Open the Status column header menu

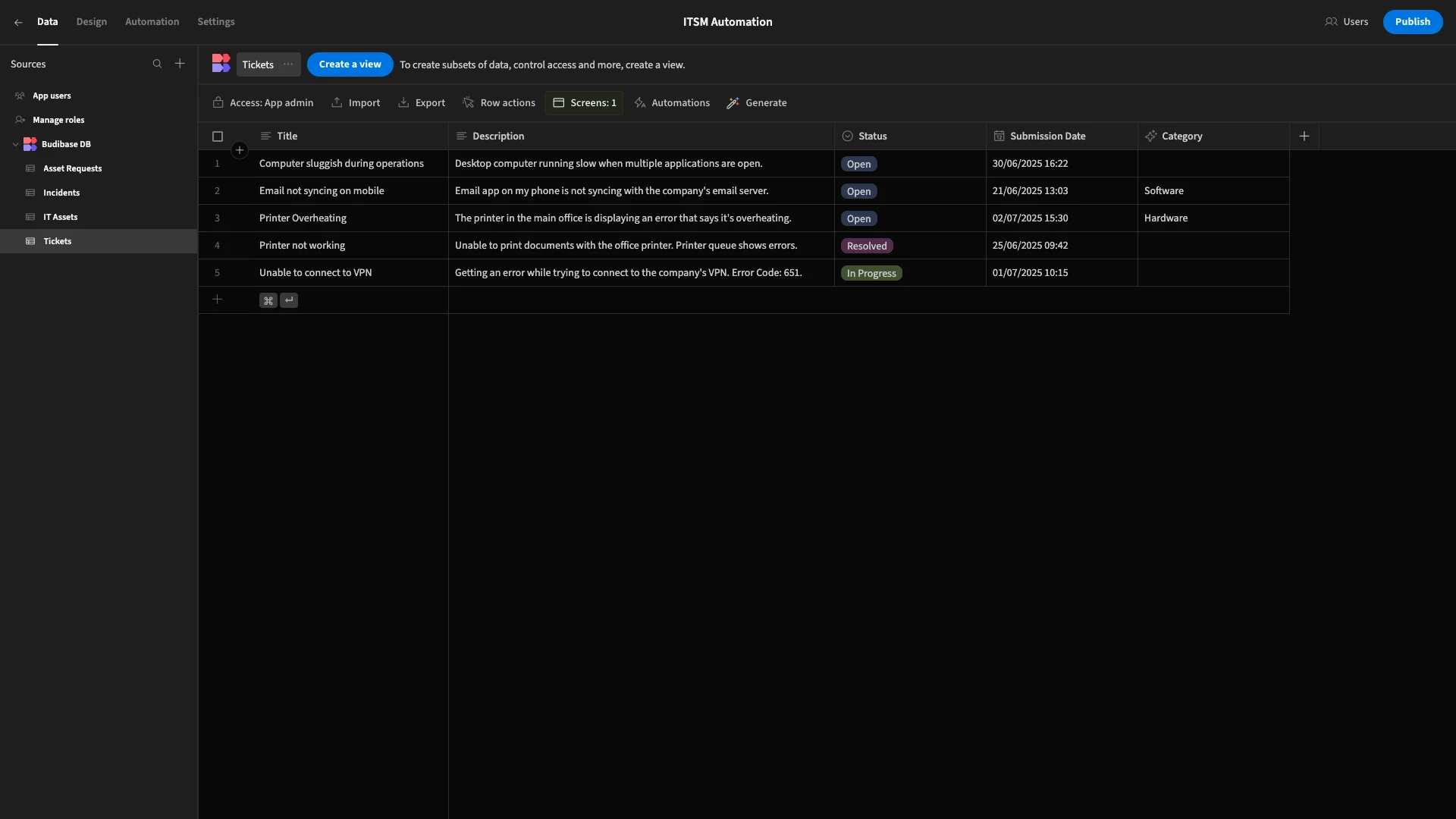coord(910,136)
